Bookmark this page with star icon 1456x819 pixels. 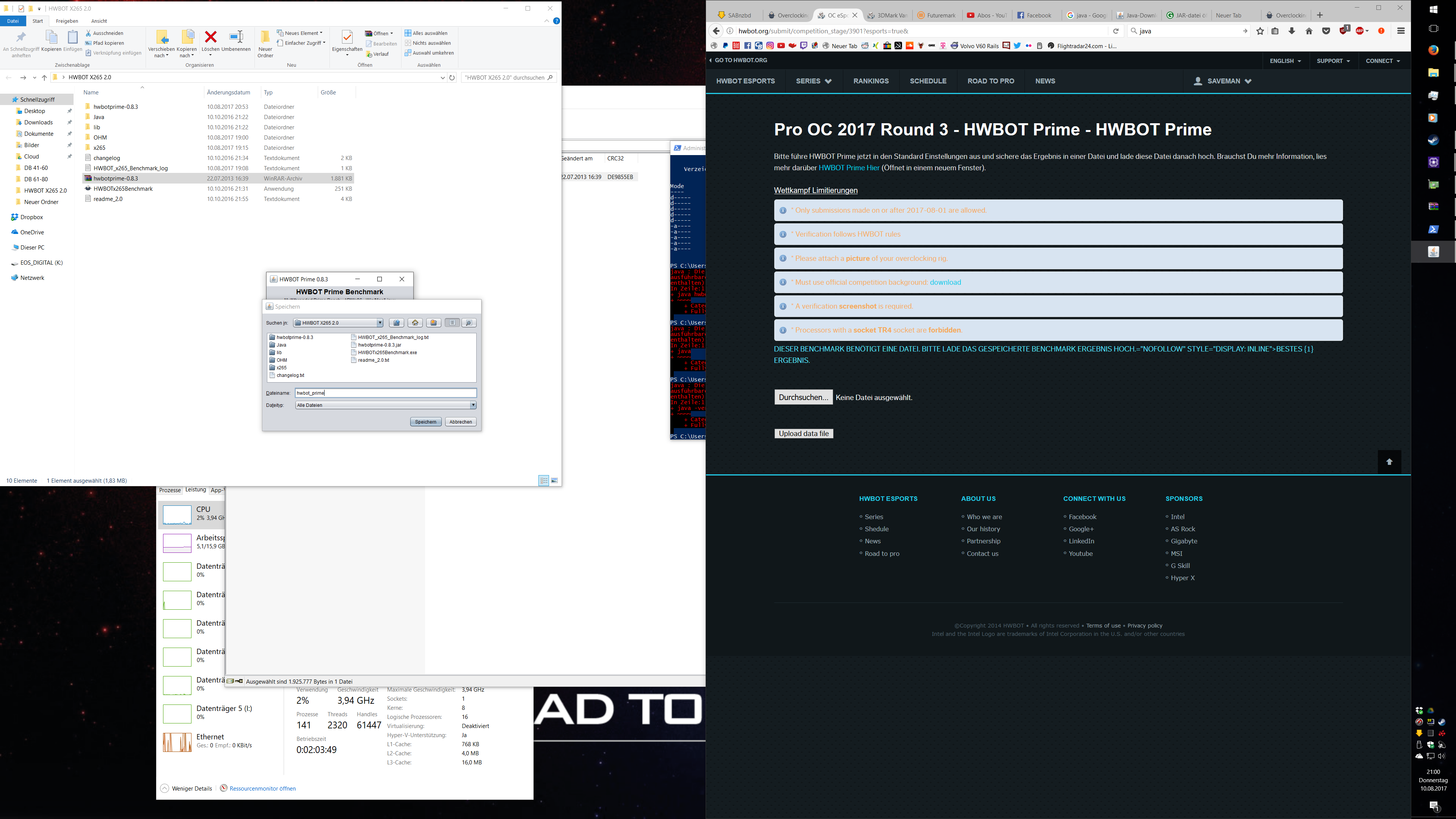1260,31
